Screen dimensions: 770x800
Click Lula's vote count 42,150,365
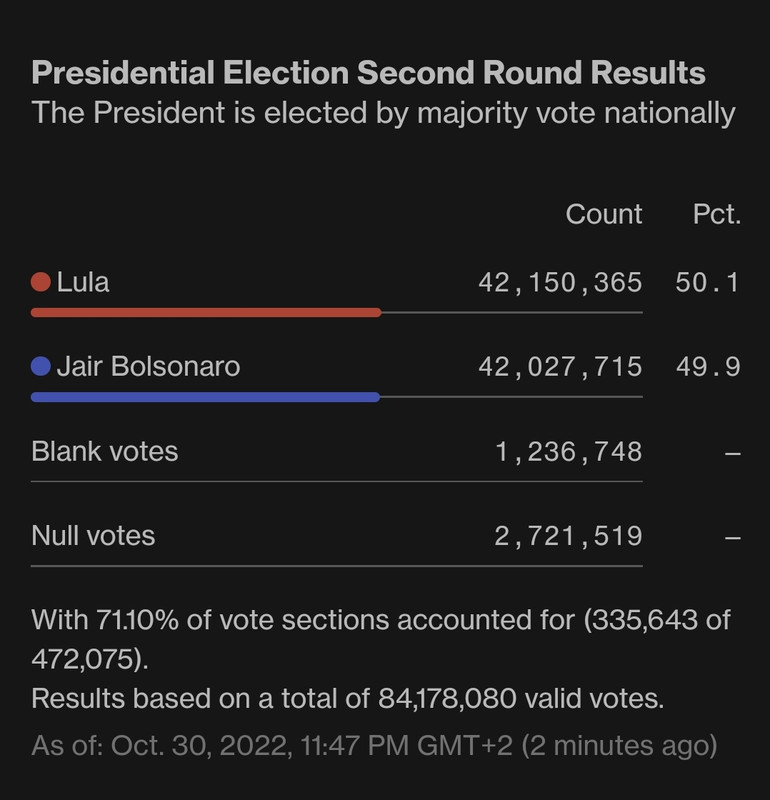tap(560, 283)
